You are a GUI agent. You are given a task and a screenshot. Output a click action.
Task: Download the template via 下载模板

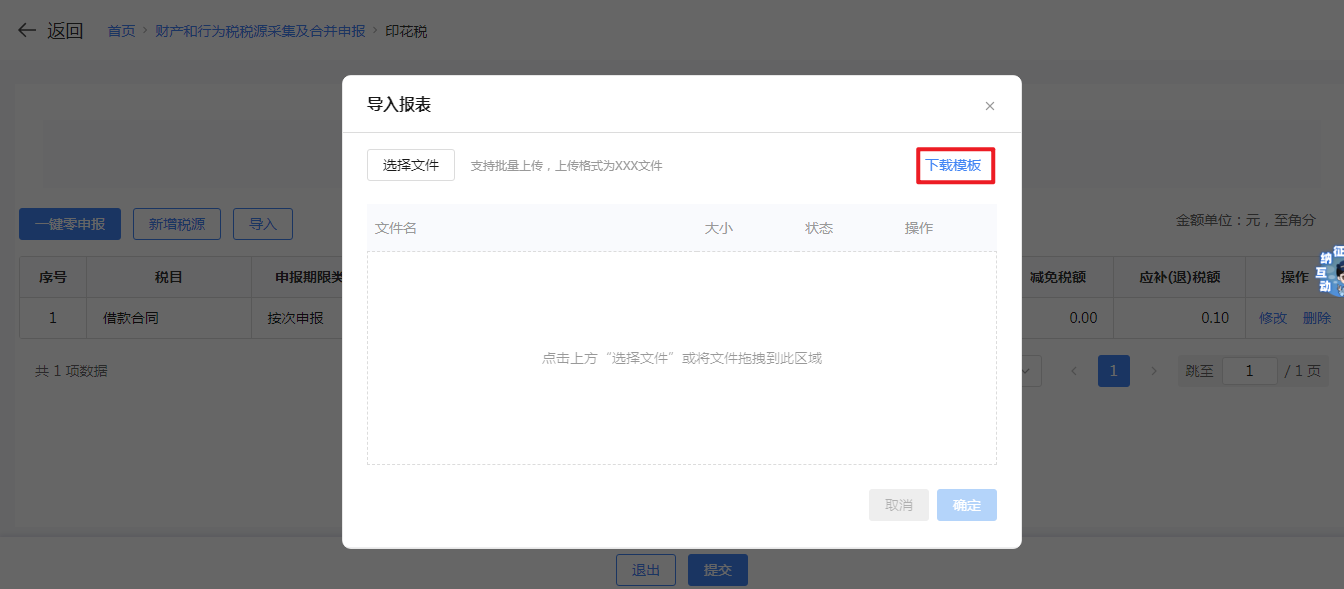tap(953, 165)
